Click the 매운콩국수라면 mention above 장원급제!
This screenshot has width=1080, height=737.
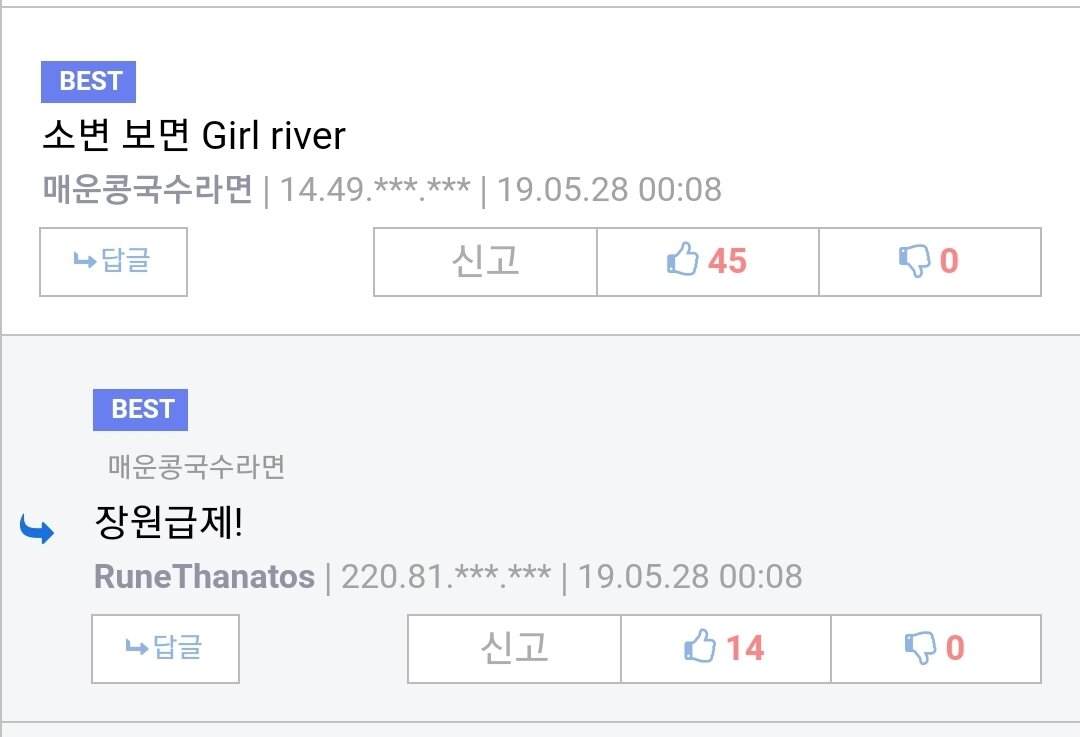click(197, 467)
